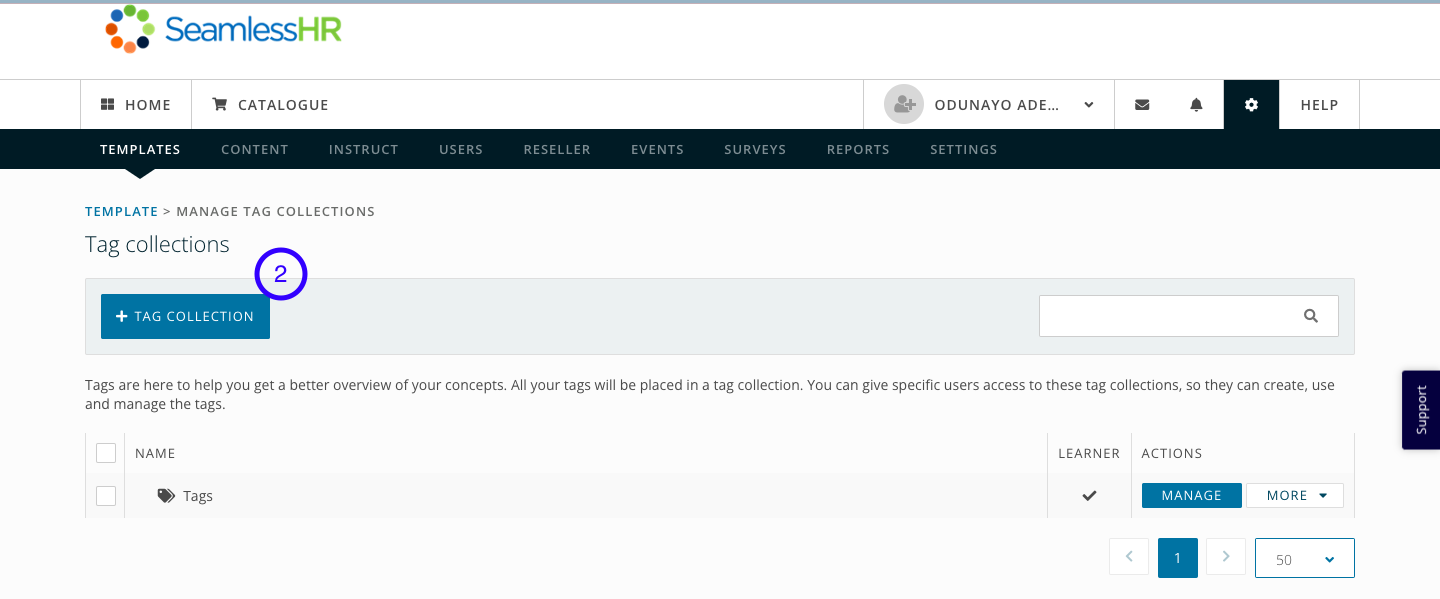Click the Template breadcrumb link

pos(121,212)
